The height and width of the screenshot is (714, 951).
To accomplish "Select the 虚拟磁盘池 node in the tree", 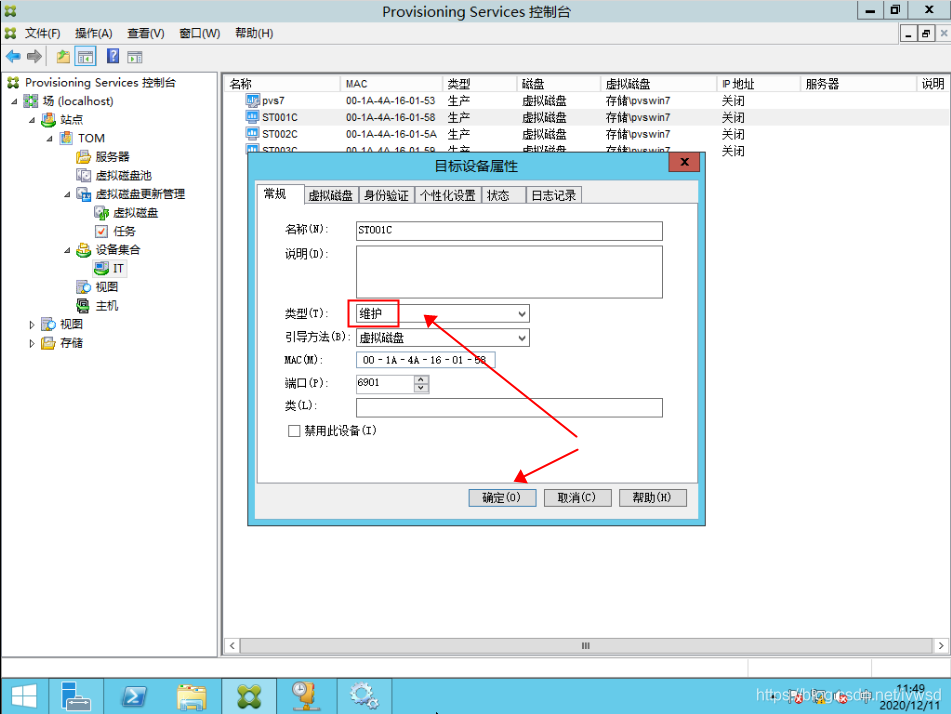I will (123, 175).
